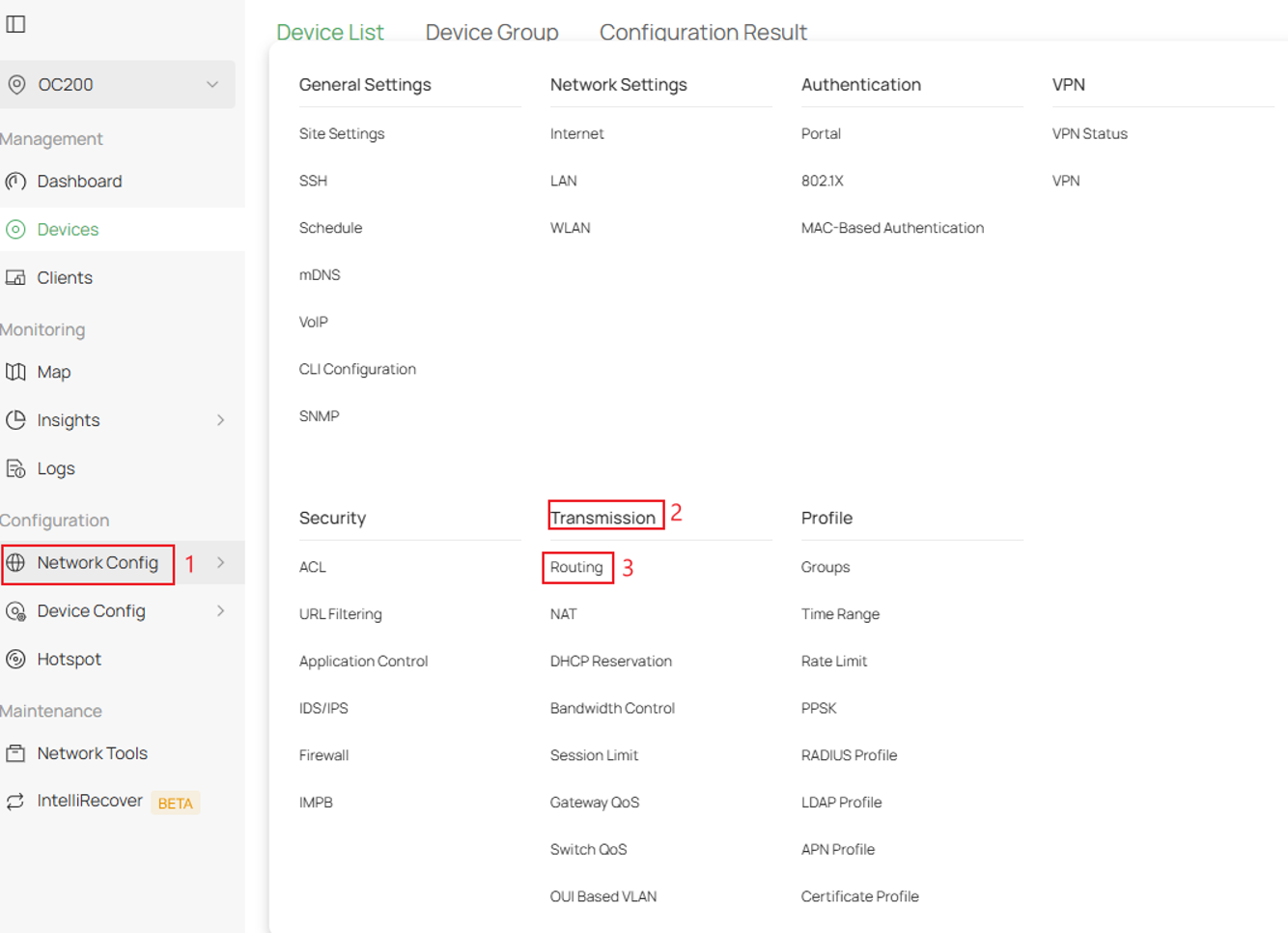Open Groups under Profile

point(826,567)
